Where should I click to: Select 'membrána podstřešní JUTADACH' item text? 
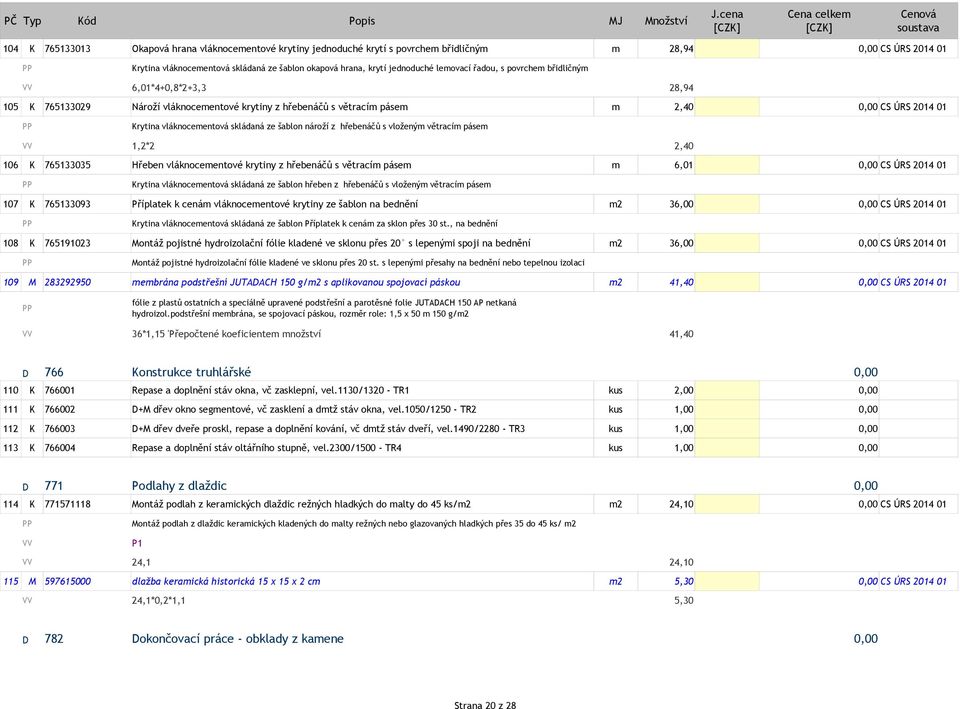click(x=296, y=282)
